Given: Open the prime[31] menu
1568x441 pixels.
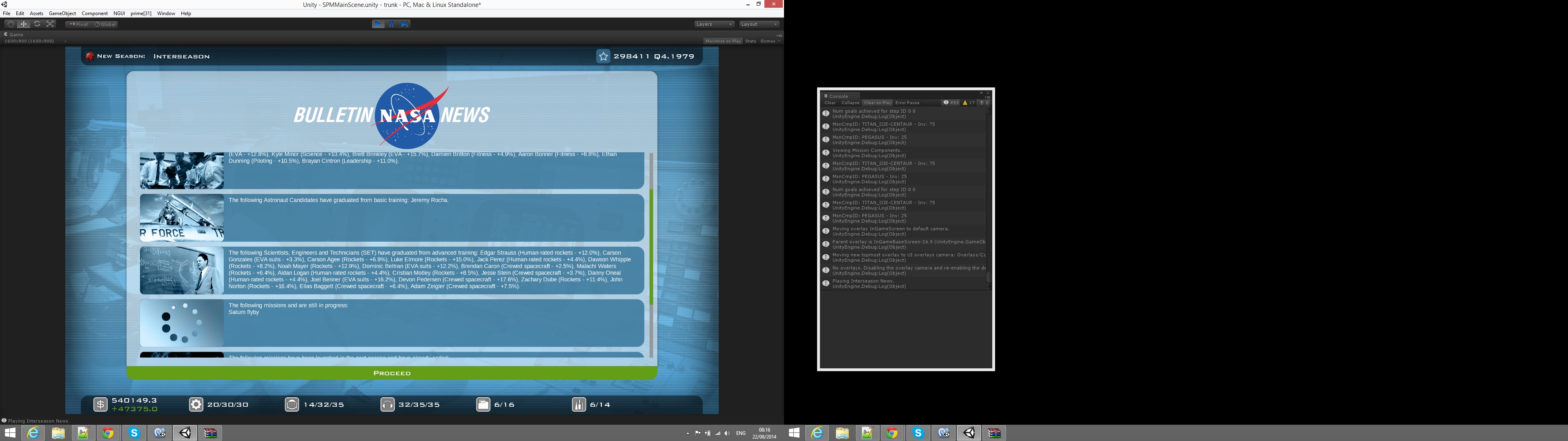Looking at the screenshot, I should pos(141,13).
